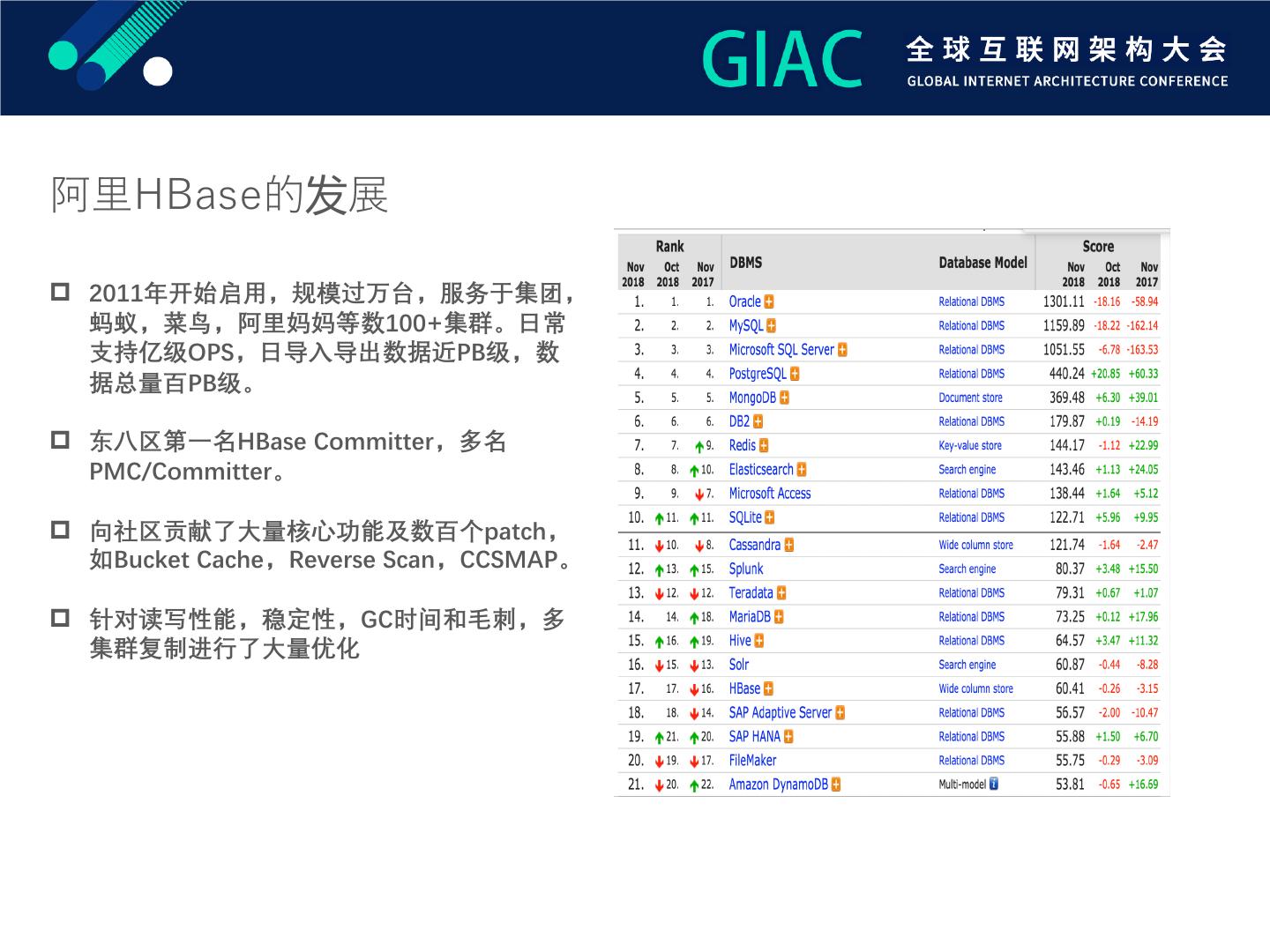Click the Rank column header
This screenshot has width=1270, height=952.
[669, 247]
